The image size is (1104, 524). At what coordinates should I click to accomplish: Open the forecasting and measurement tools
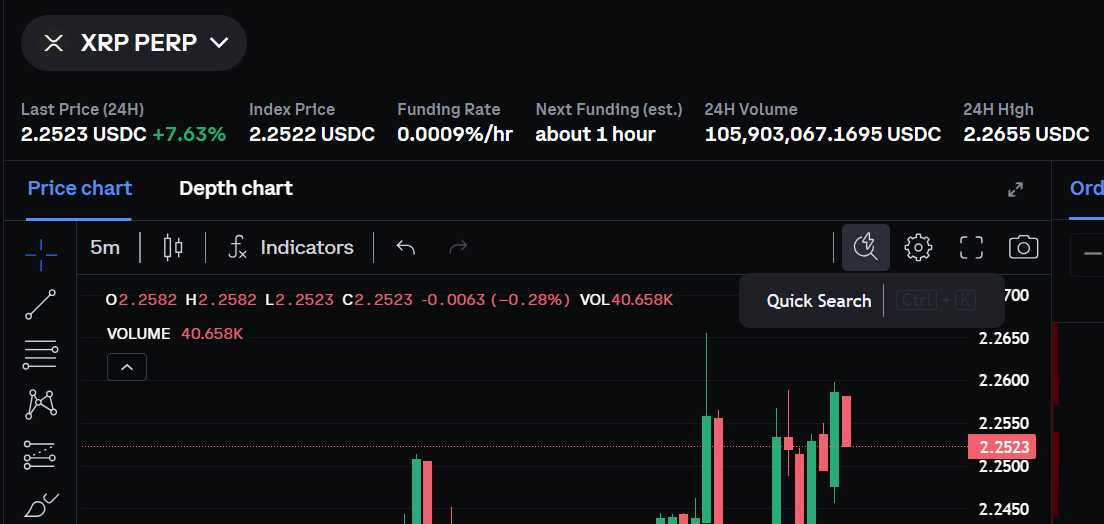[x=41, y=455]
